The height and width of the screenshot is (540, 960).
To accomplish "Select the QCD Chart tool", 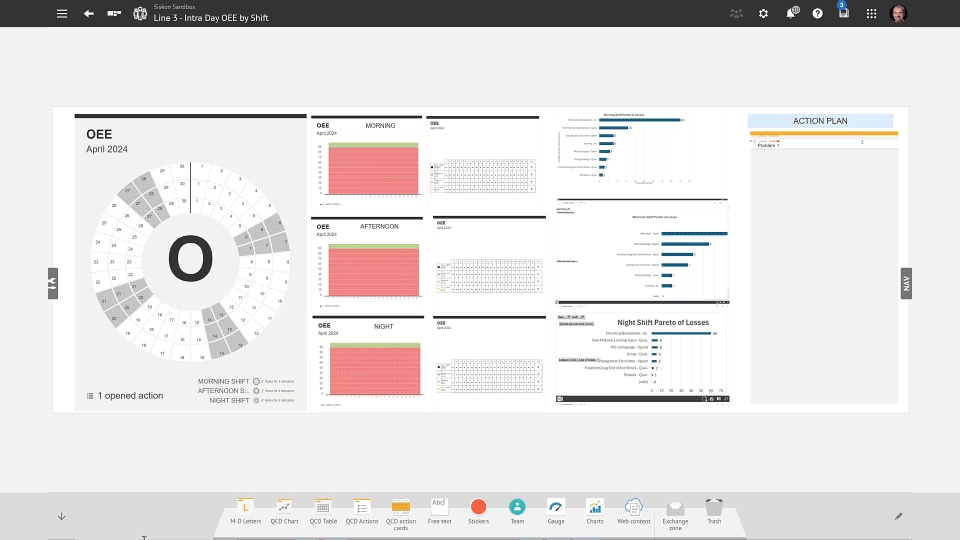I will 284,511.
